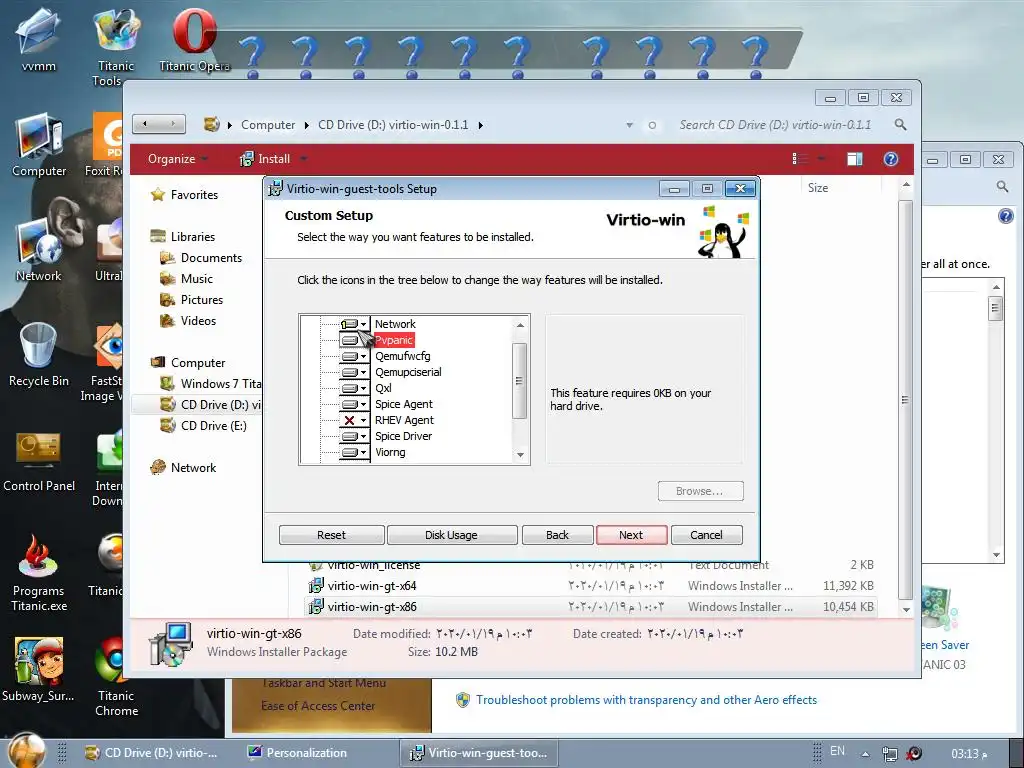Click the network tray icon in taskbar
Viewport: 1024px width, 768px height.
pyautogui.click(x=889, y=754)
